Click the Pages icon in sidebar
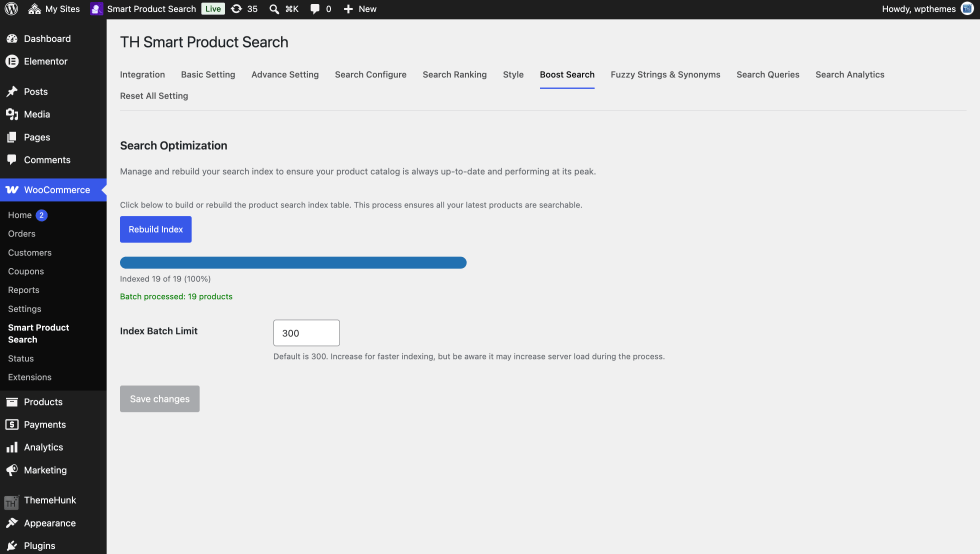The width and height of the screenshot is (980, 554). tap(12, 137)
